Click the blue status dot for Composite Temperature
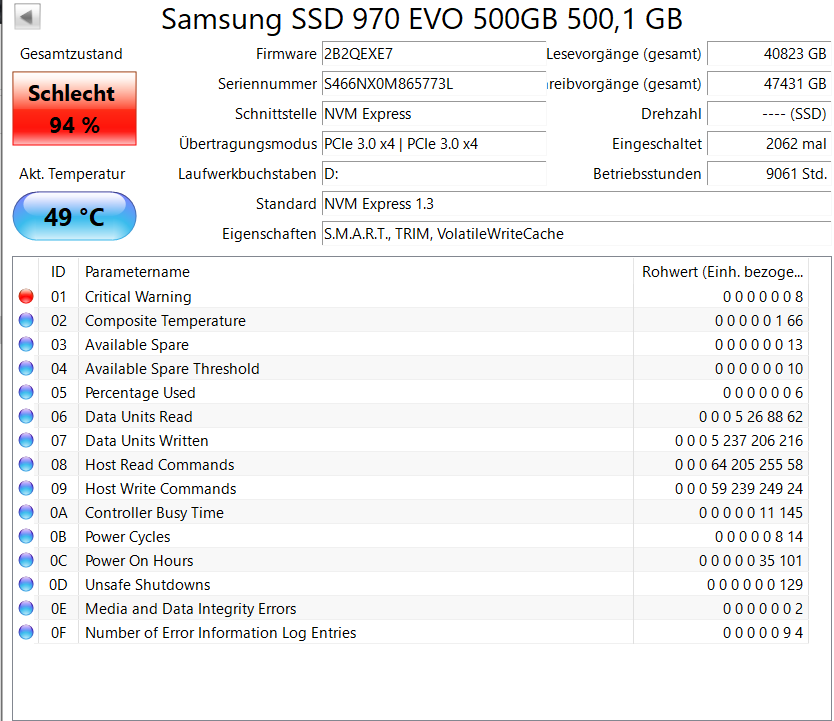This screenshot has height=721, width=834. [x=26, y=320]
